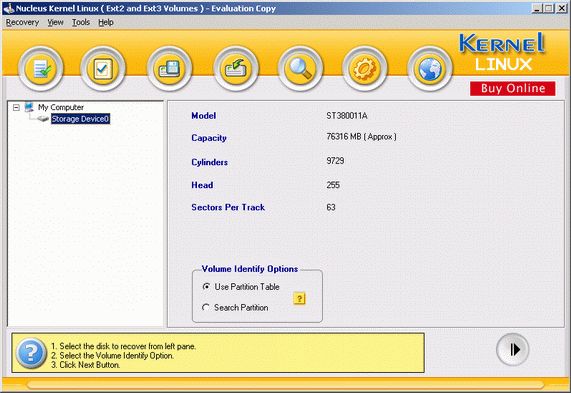Select the Search Partition radio option
This screenshot has width=571, height=393.
(x=206, y=307)
